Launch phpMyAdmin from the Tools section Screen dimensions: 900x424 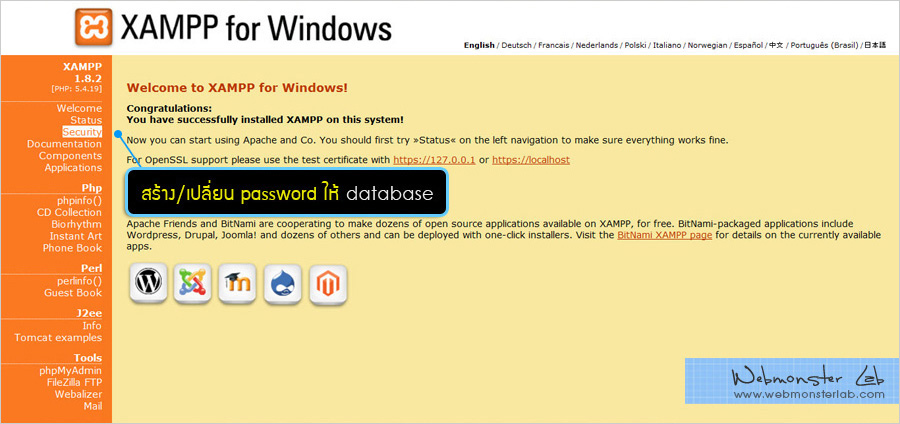click(71, 371)
